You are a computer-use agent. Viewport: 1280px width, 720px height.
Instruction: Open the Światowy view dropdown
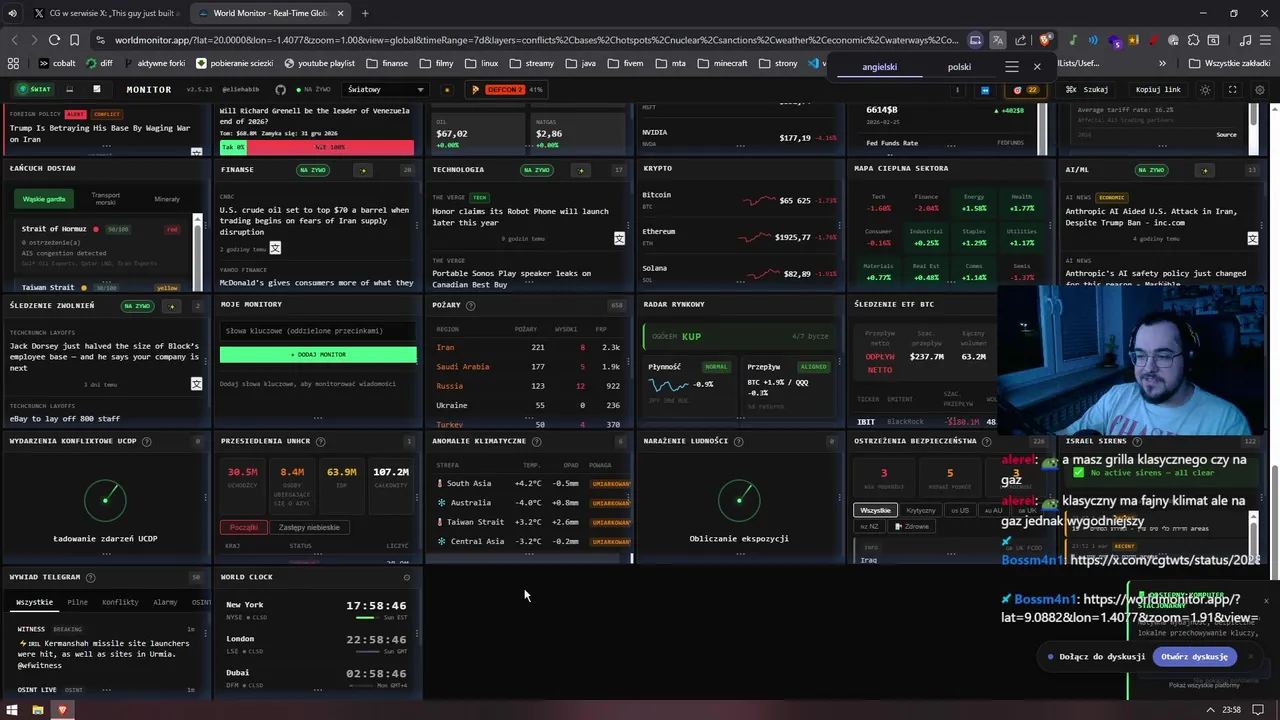pyautogui.click(x=386, y=89)
